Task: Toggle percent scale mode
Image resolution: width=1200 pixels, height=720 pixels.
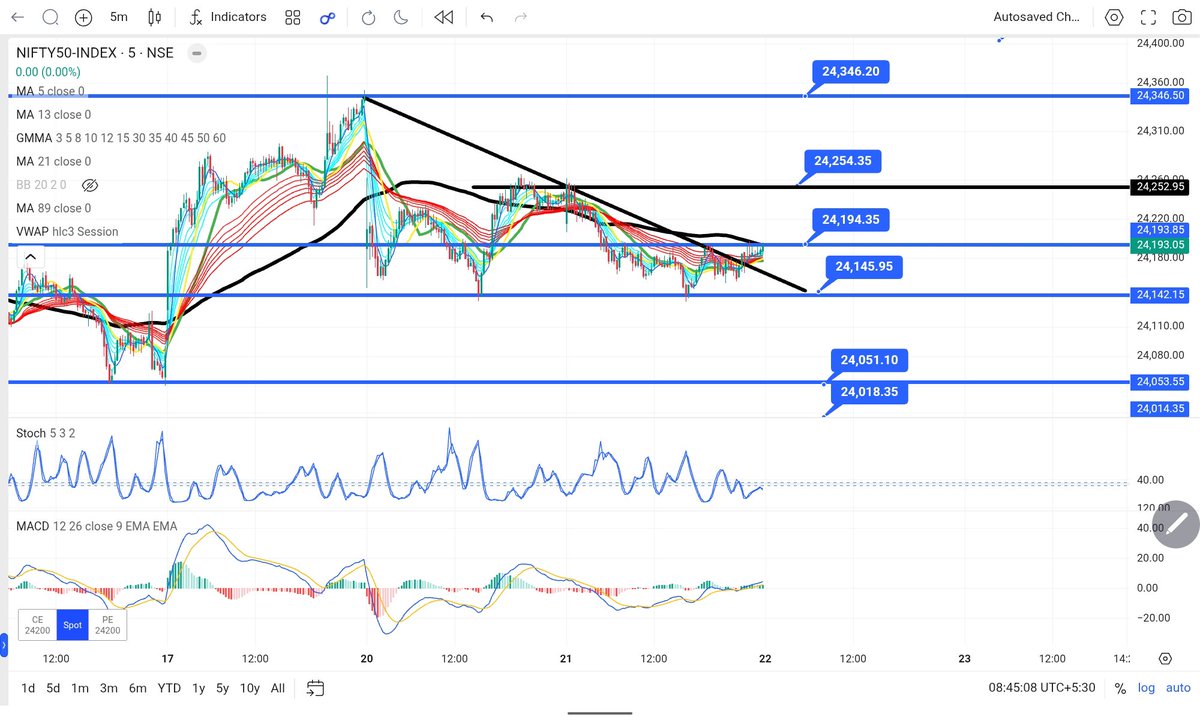Action: pyautogui.click(x=1120, y=689)
